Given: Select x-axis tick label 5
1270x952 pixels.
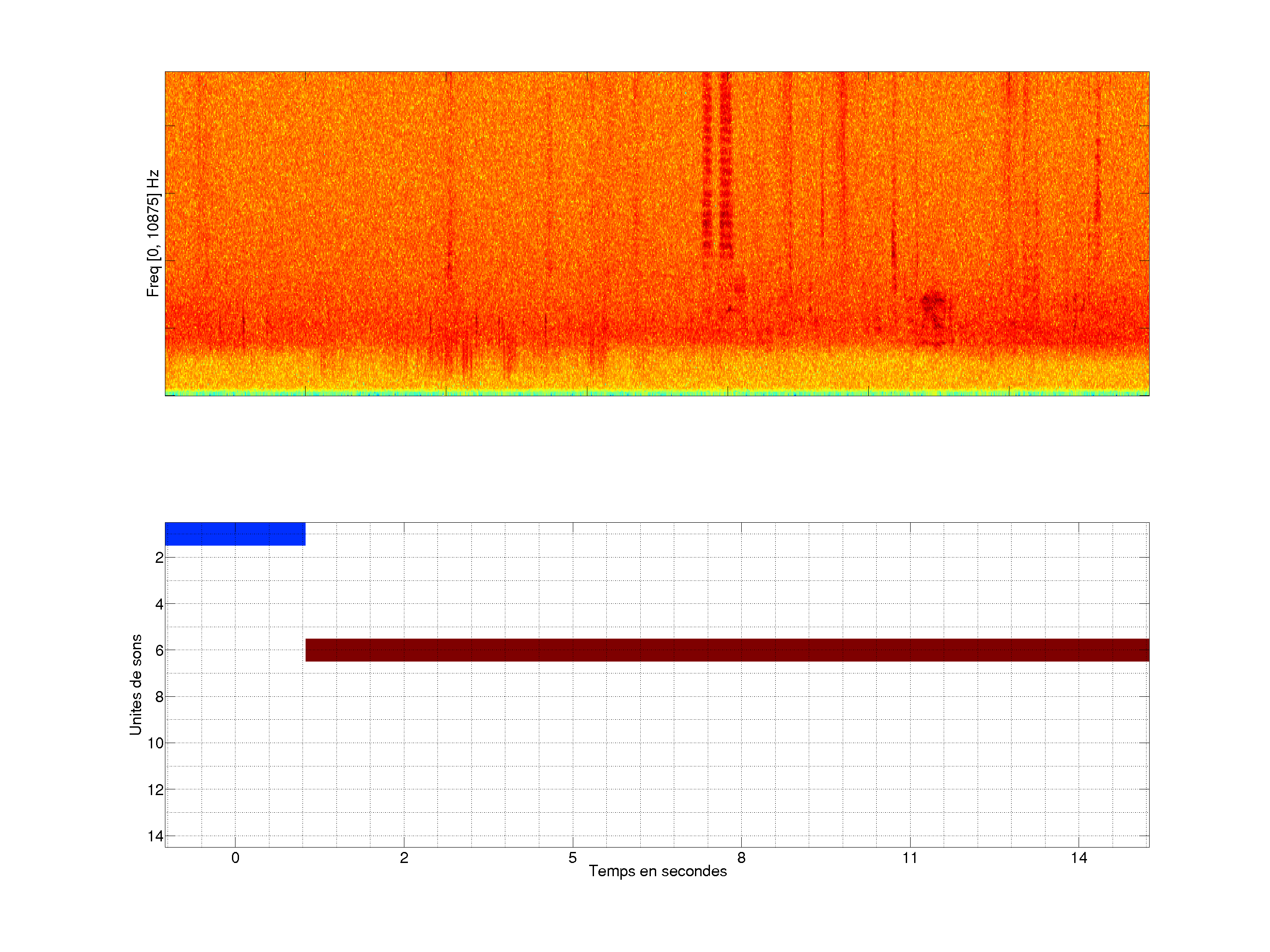Looking at the screenshot, I should [x=572, y=858].
